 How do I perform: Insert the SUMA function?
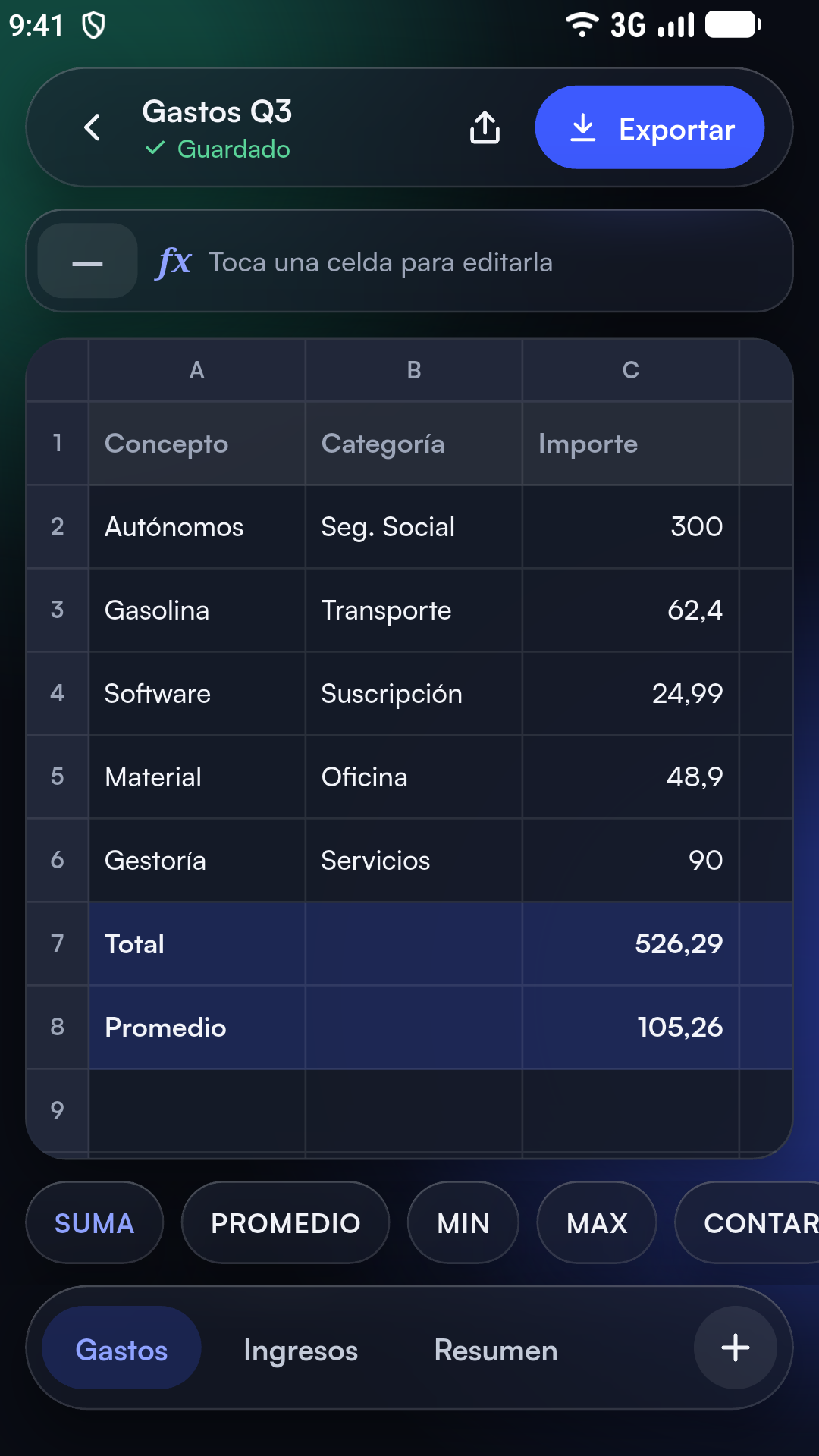coord(95,1222)
